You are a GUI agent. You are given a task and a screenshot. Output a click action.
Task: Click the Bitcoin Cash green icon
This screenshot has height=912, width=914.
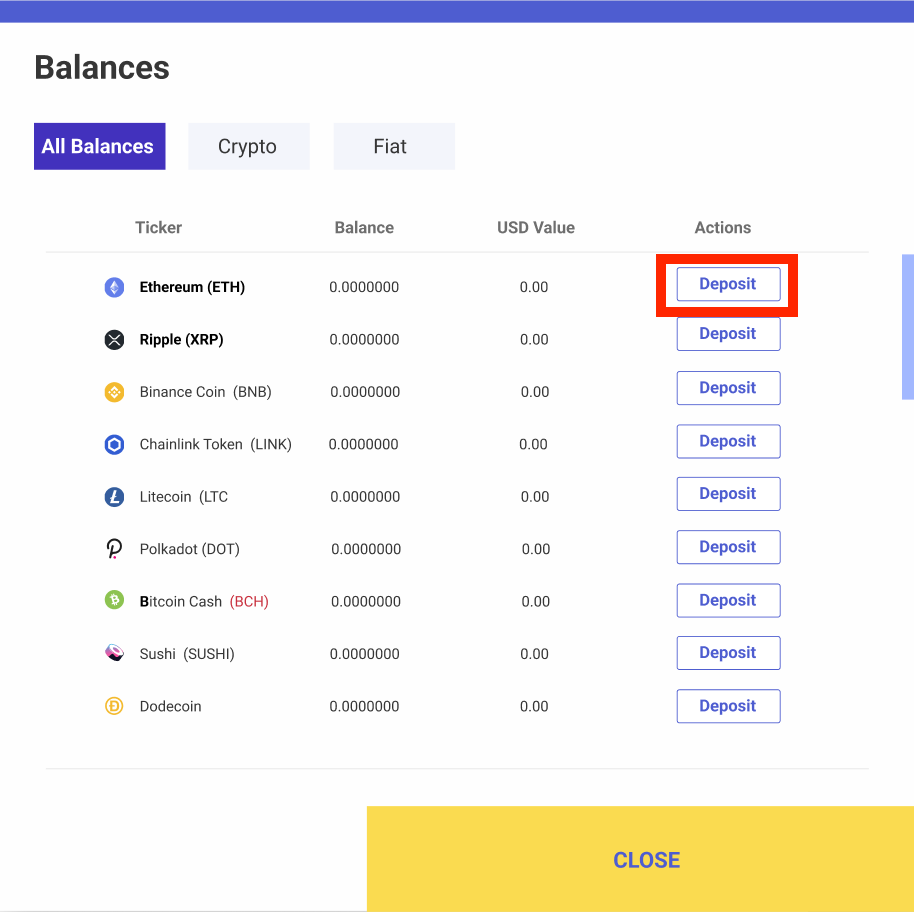click(114, 599)
